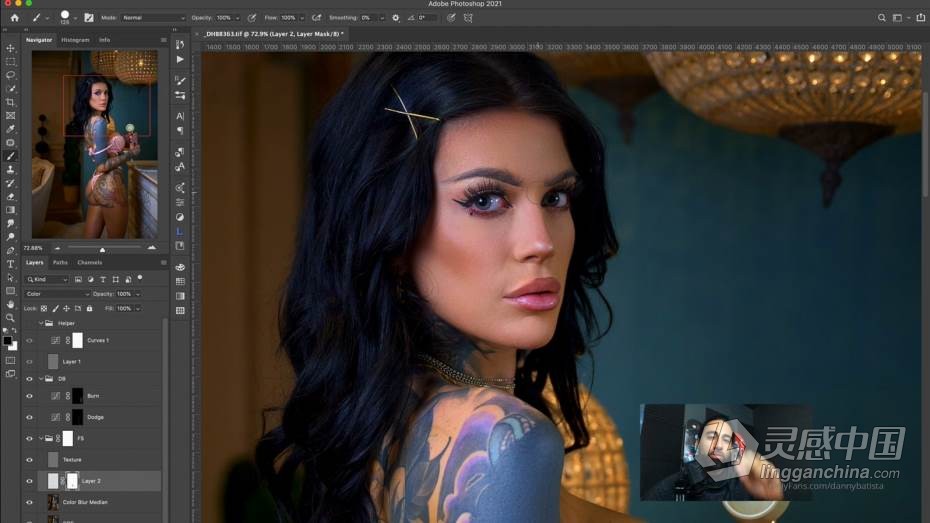The width and height of the screenshot is (930, 523).
Task: Select the Move tool
Action: pyautogui.click(x=11, y=48)
